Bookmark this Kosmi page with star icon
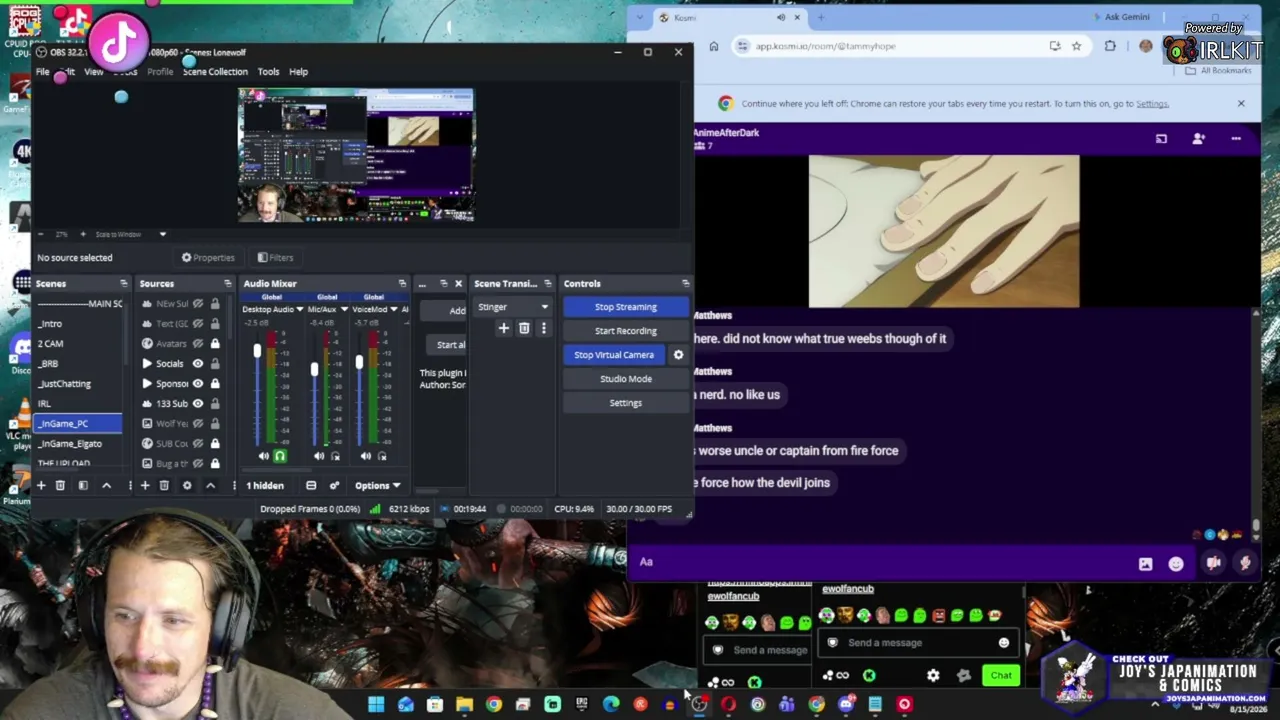Screen dimensions: 1280x720 point(1076,46)
